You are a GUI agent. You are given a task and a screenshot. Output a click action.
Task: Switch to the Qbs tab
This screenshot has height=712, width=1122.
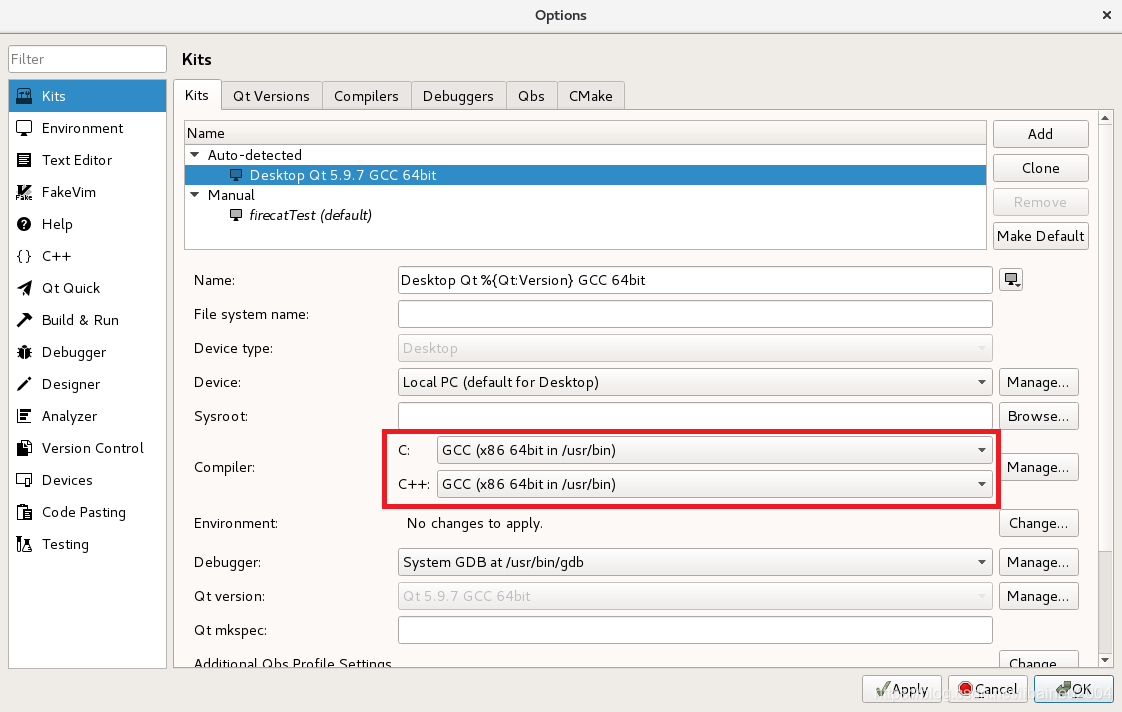click(532, 96)
